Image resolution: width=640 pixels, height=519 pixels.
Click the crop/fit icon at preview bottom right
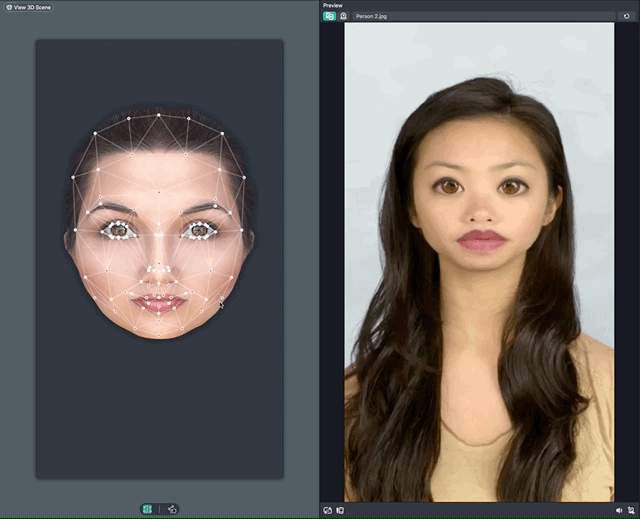631,510
